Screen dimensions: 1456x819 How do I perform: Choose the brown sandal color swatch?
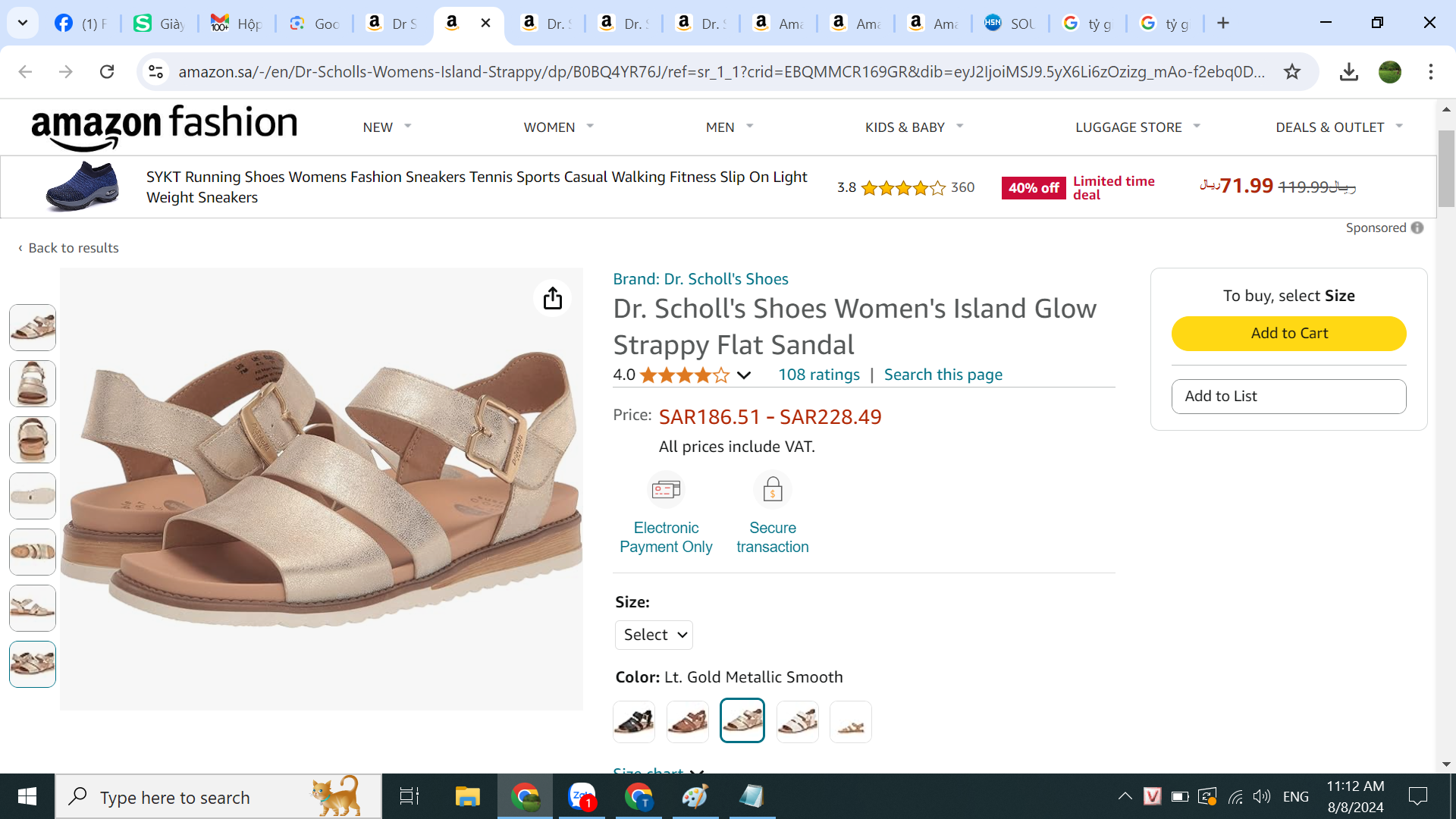coord(688,721)
